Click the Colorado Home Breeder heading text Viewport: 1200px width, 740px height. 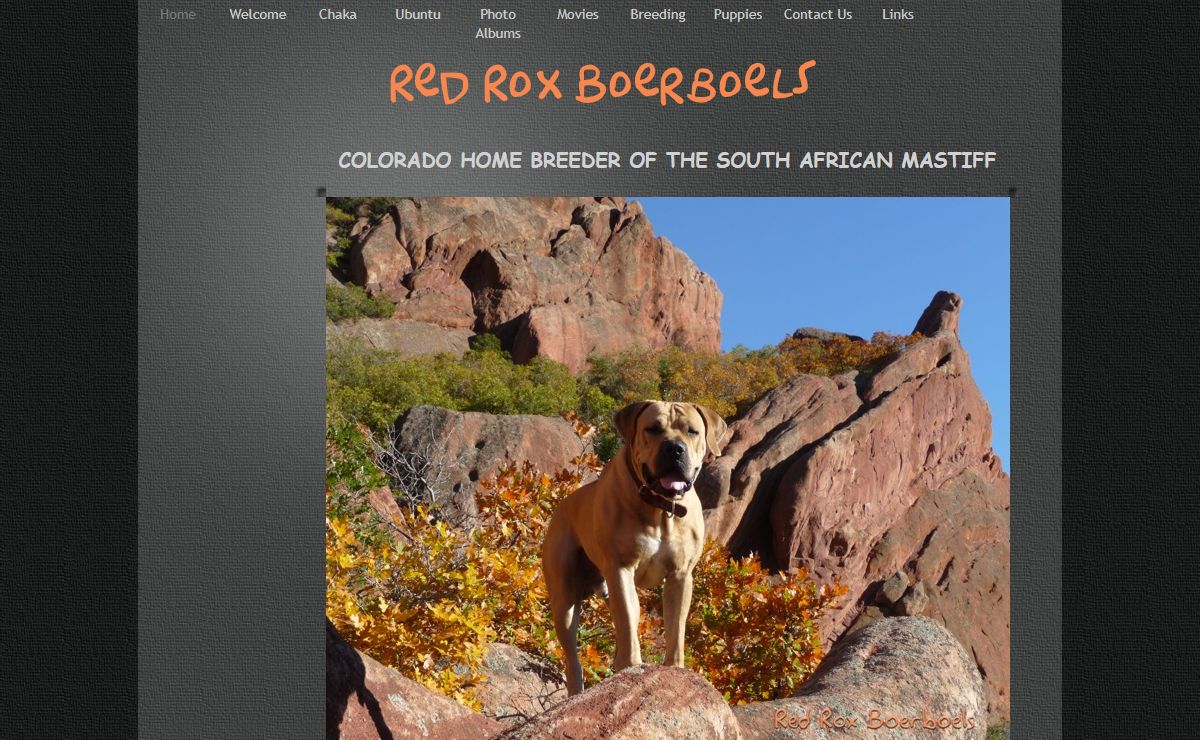(x=667, y=160)
